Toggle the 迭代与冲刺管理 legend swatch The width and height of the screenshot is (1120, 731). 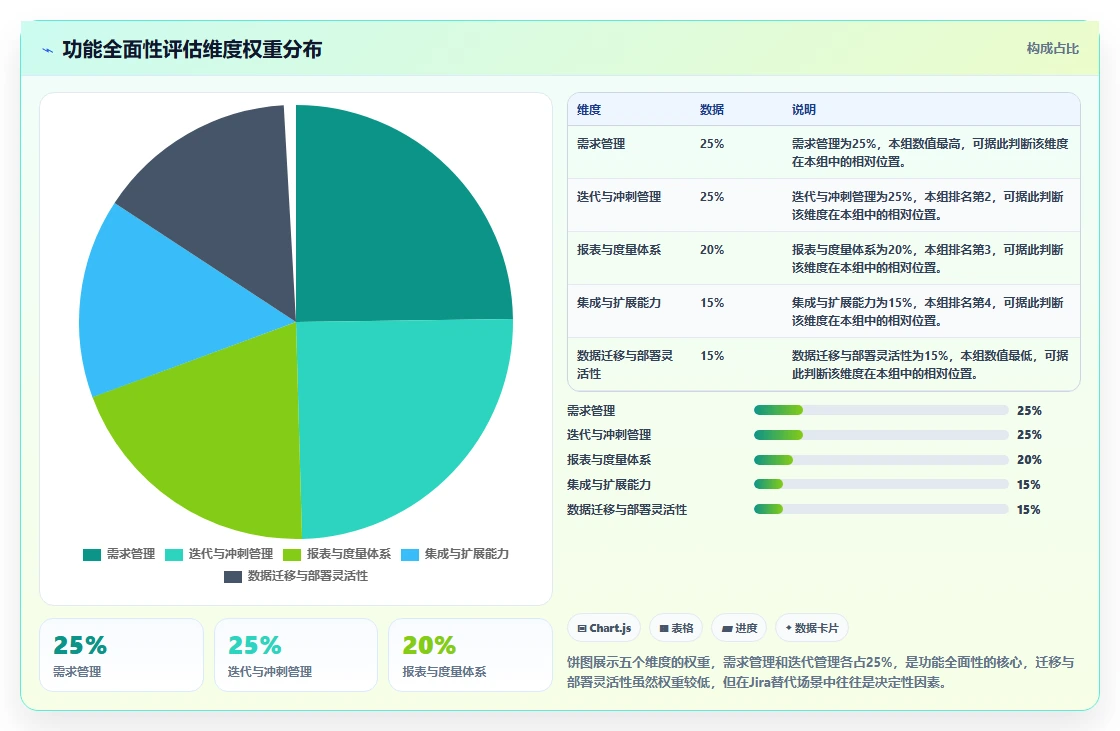pos(174,555)
